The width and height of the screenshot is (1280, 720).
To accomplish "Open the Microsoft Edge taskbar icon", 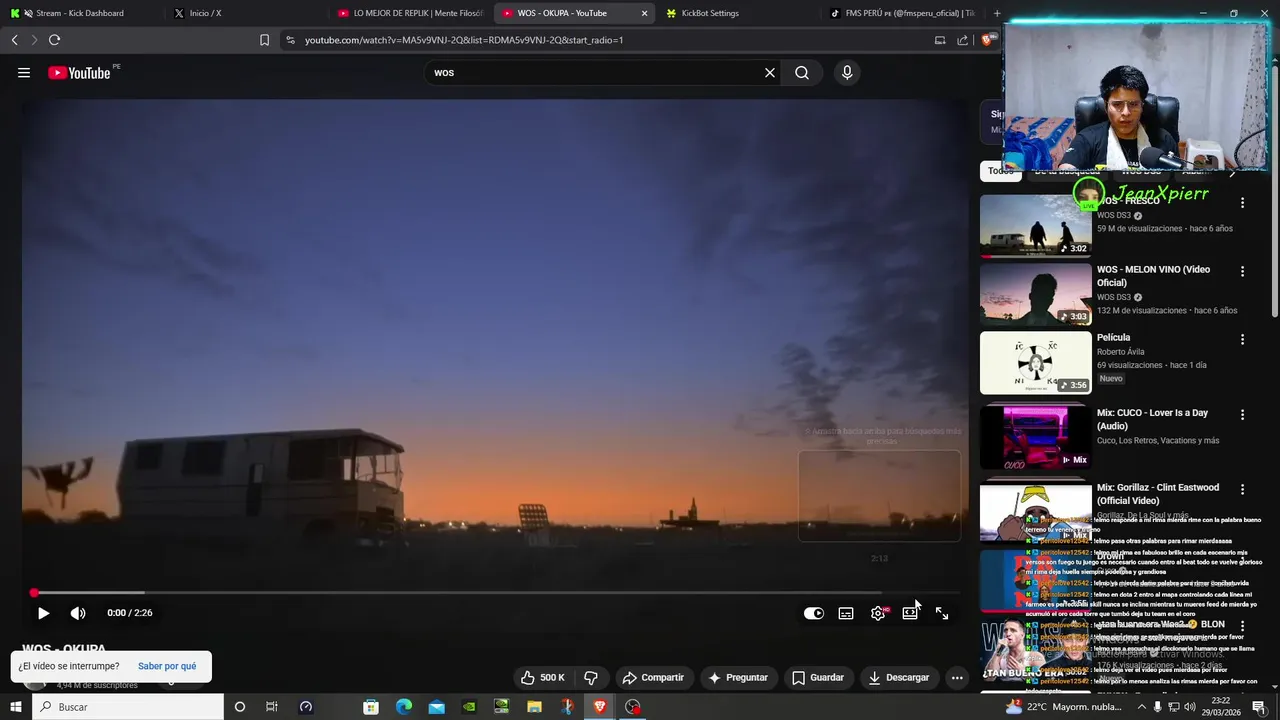I will point(404,707).
